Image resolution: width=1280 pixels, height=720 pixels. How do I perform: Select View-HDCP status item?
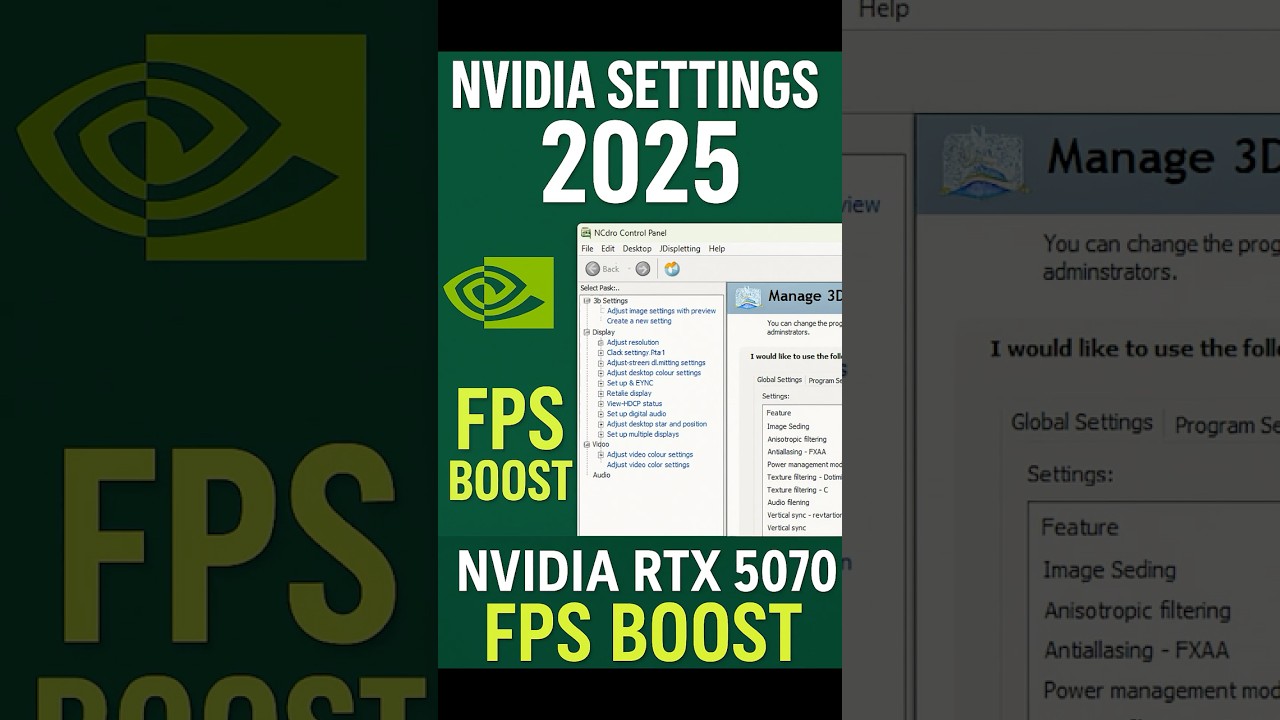634,403
